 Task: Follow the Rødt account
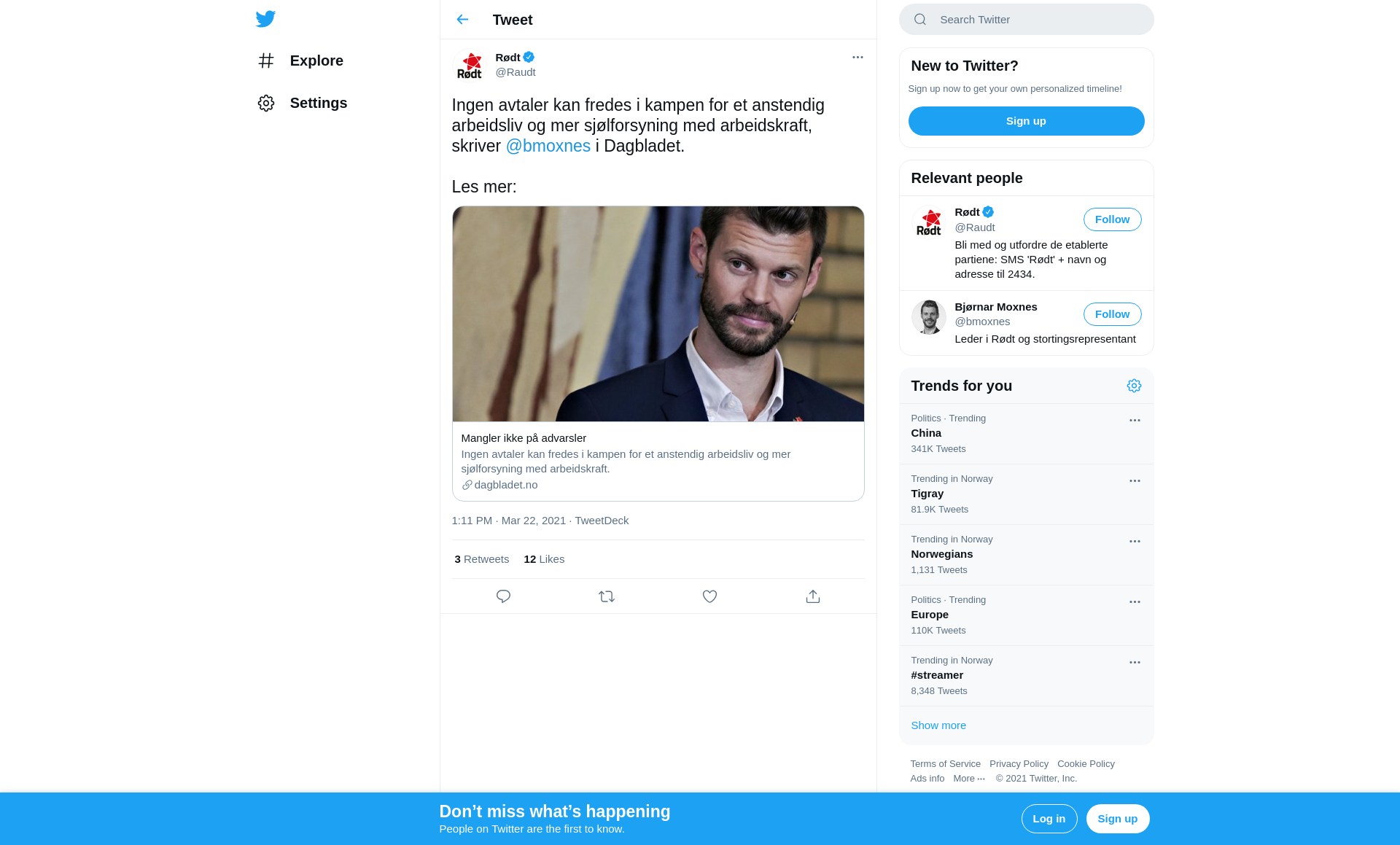pos(1112,219)
